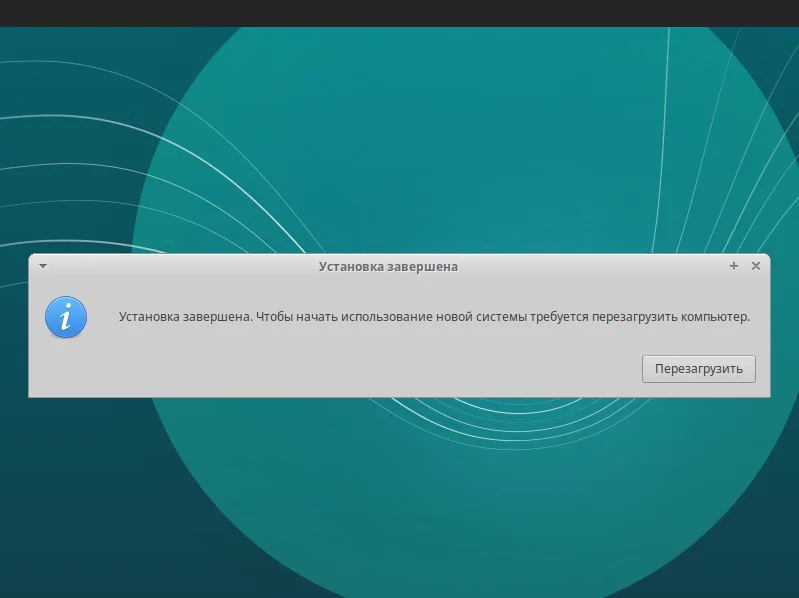Click the Установка завершена title text
This screenshot has height=598, width=799.
(388, 266)
